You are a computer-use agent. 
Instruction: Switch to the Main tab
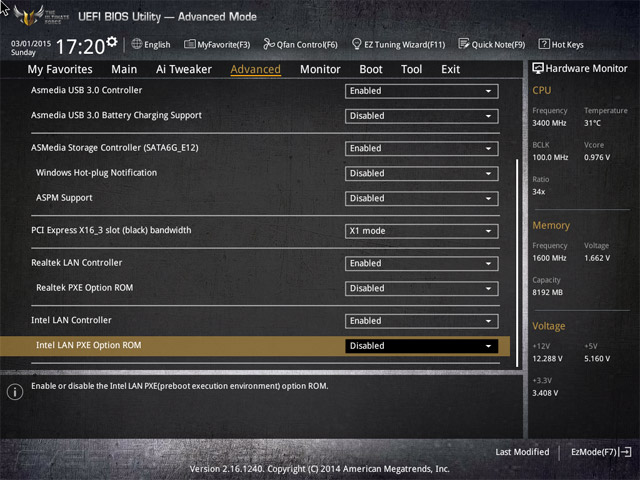pyautogui.click(x=124, y=69)
